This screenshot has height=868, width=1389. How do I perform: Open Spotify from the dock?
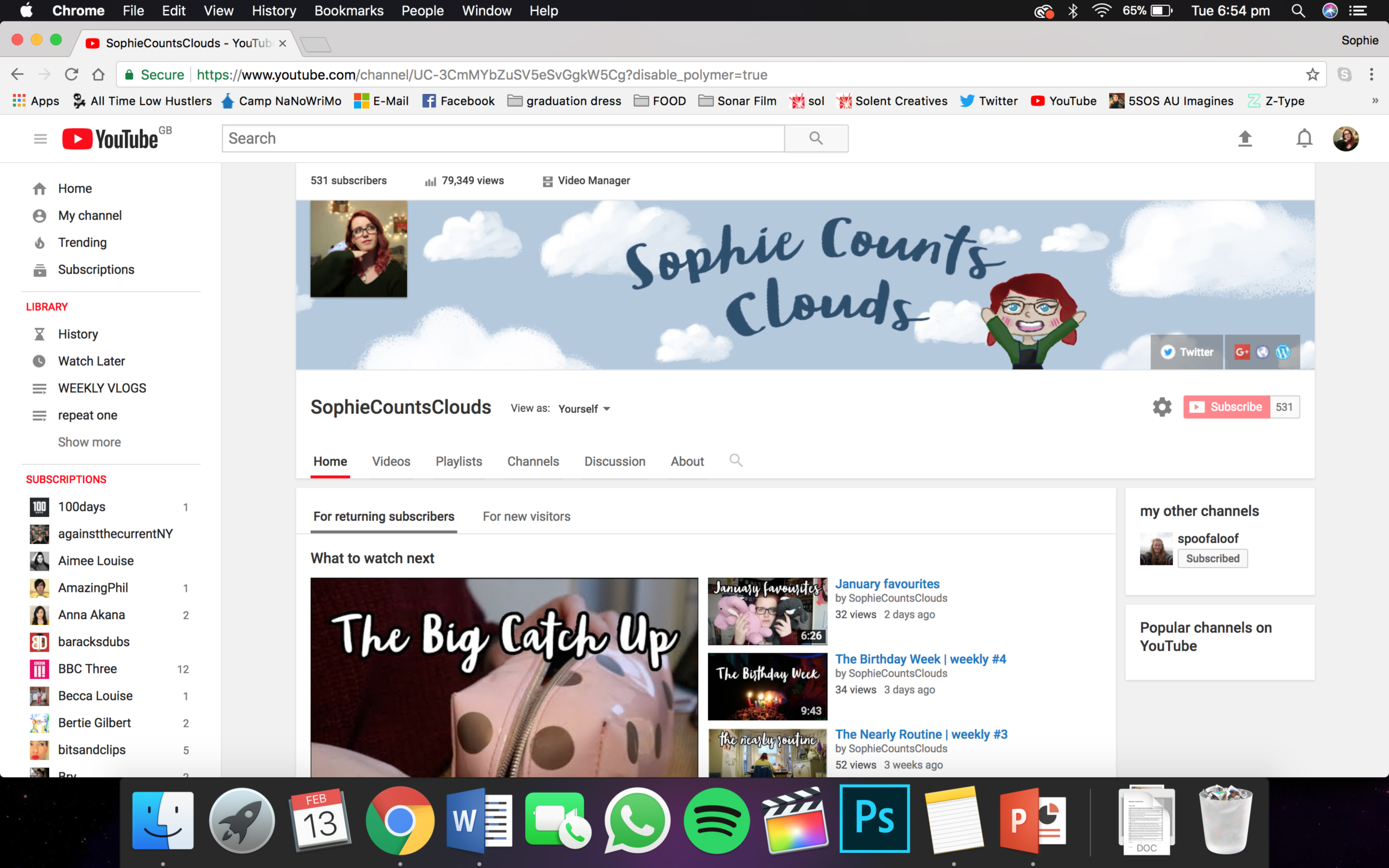click(716, 820)
